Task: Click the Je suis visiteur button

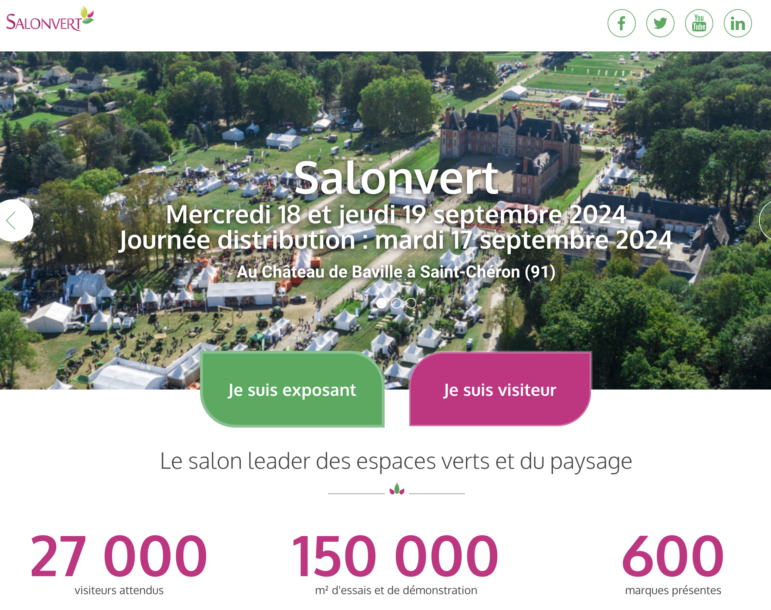Action: (x=500, y=389)
